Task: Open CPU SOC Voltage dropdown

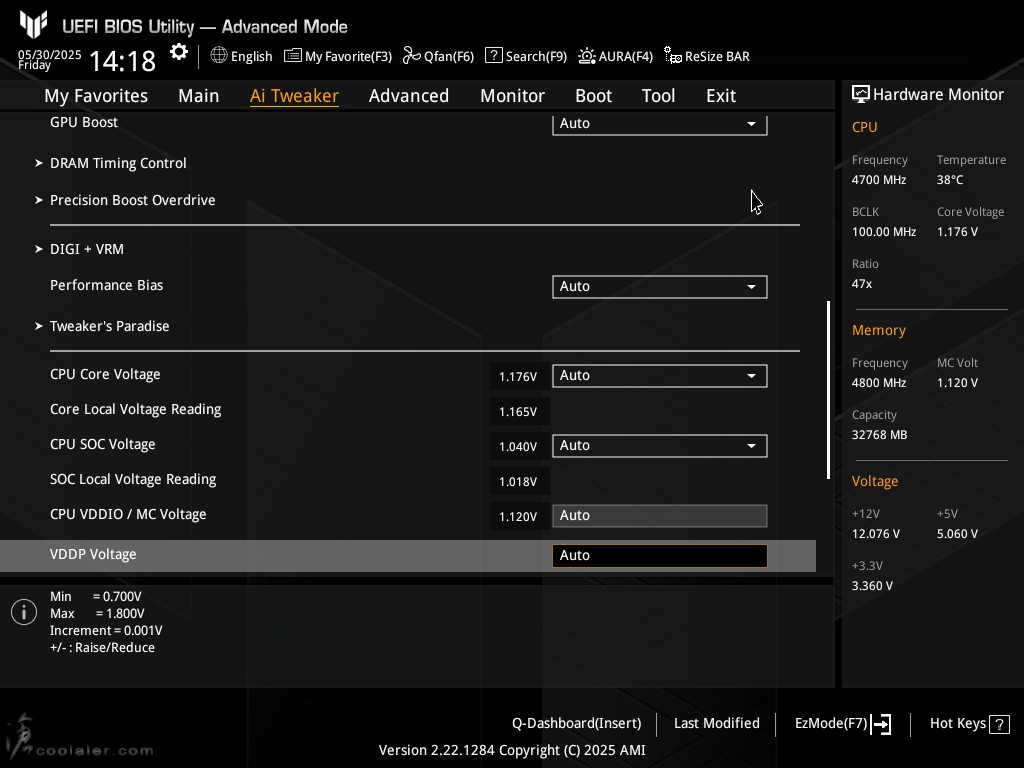Action: [x=660, y=445]
